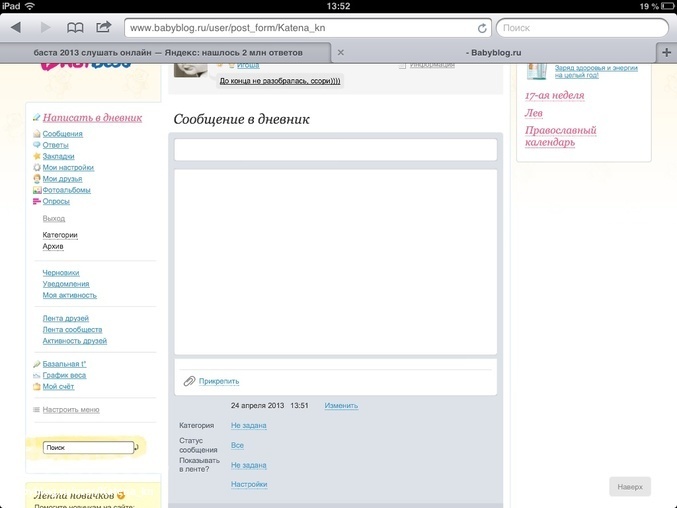Click the Изменить link next to date
The width and height of the screenshot is (677, 508).
click(x=341, y=405)
